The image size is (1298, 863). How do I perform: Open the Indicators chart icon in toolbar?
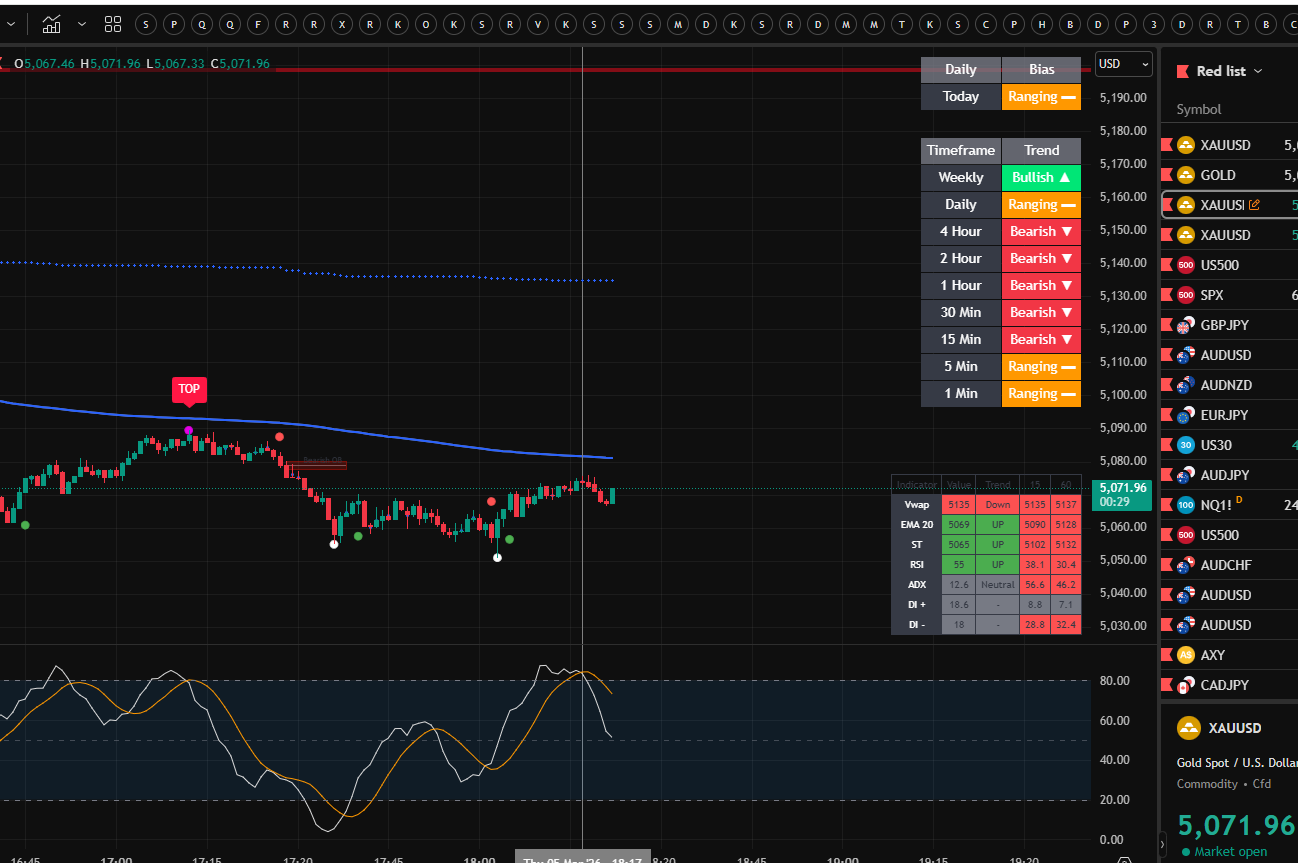pyautogui.click(x=51, y=24)
